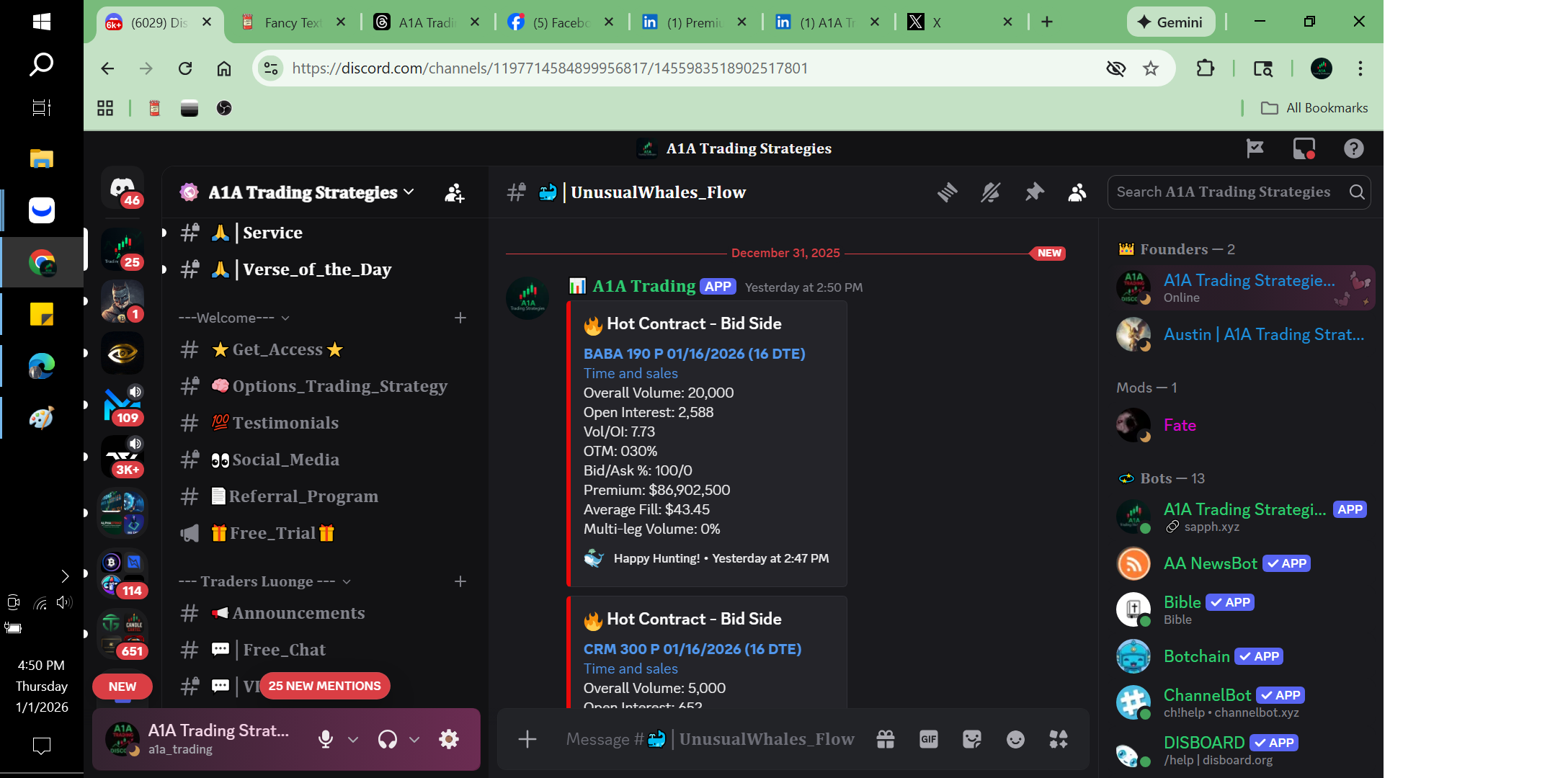Image resolution: width=1568 pixels, height=778 pixels.
Task: Open Discord Help question mark icon
Action: [x=1354, y=148]
